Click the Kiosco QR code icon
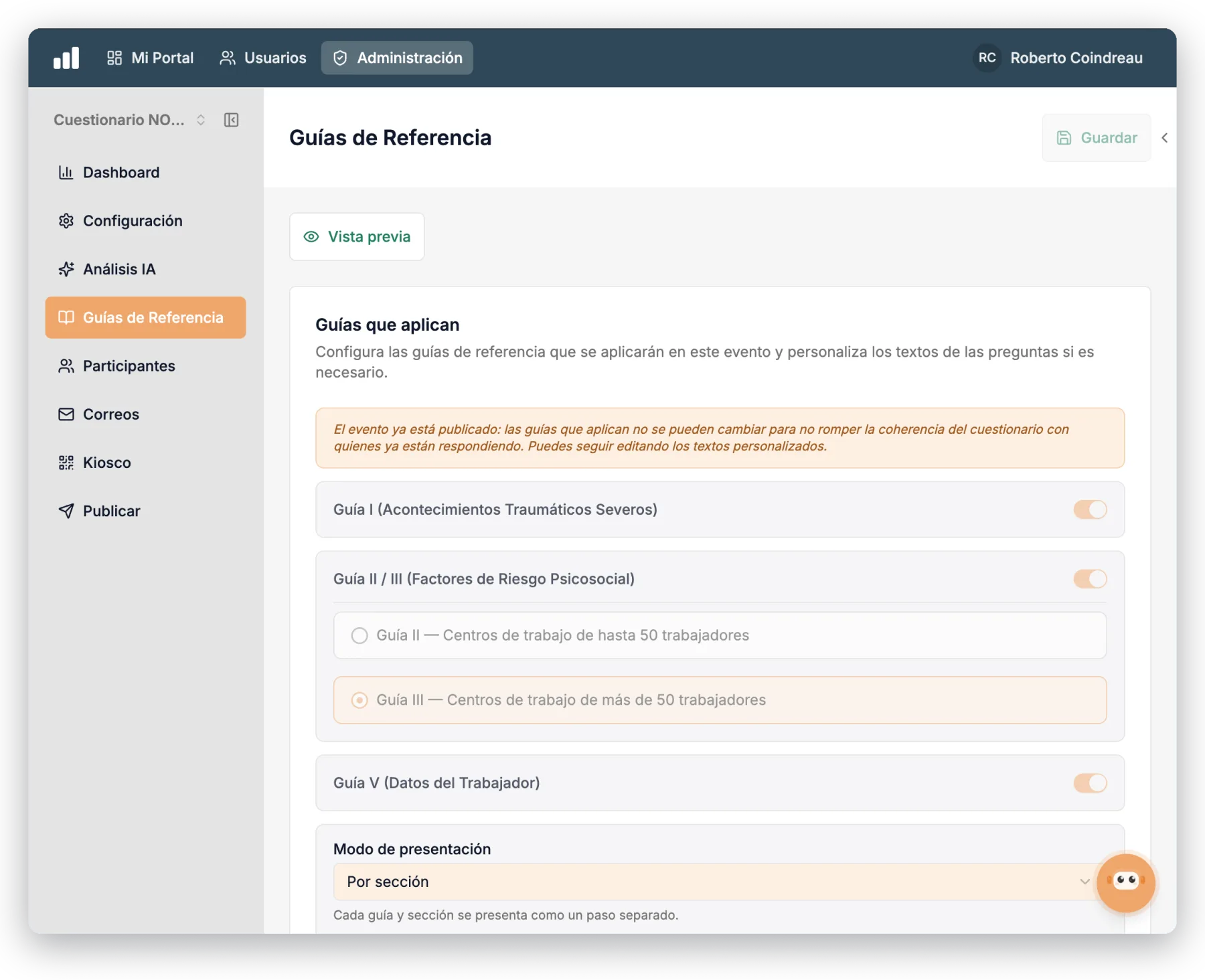 click(66, 463)
